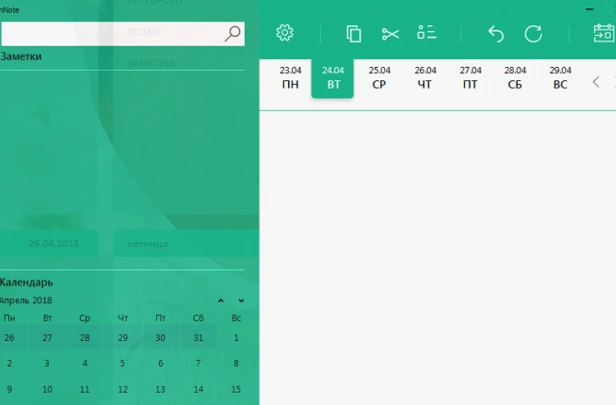This screenshot has height=405, width=616.
Task: Click the redo circular arrow icon
Action: pos(533,34)
